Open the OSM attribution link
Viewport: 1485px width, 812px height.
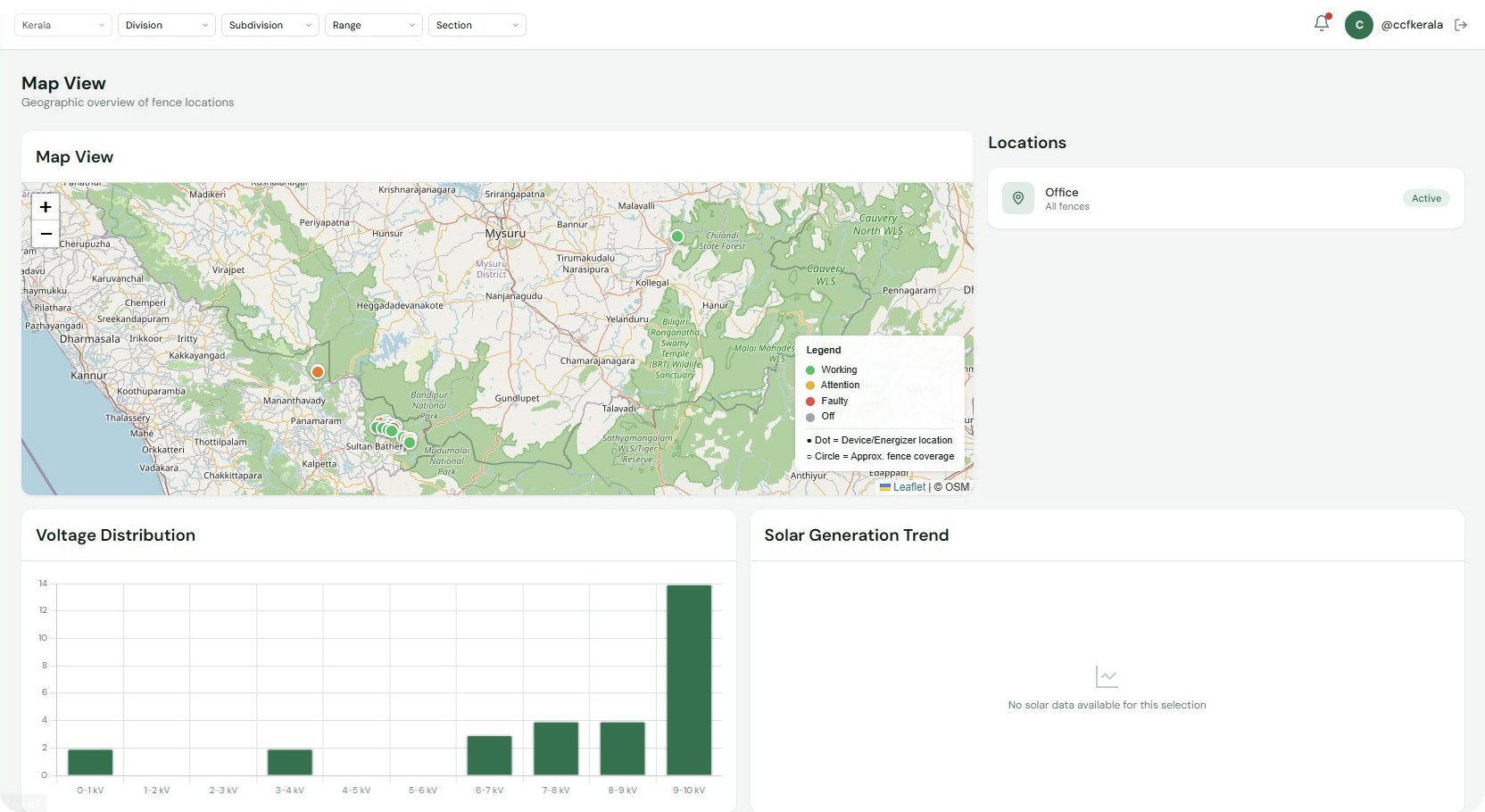click(957, 487)
